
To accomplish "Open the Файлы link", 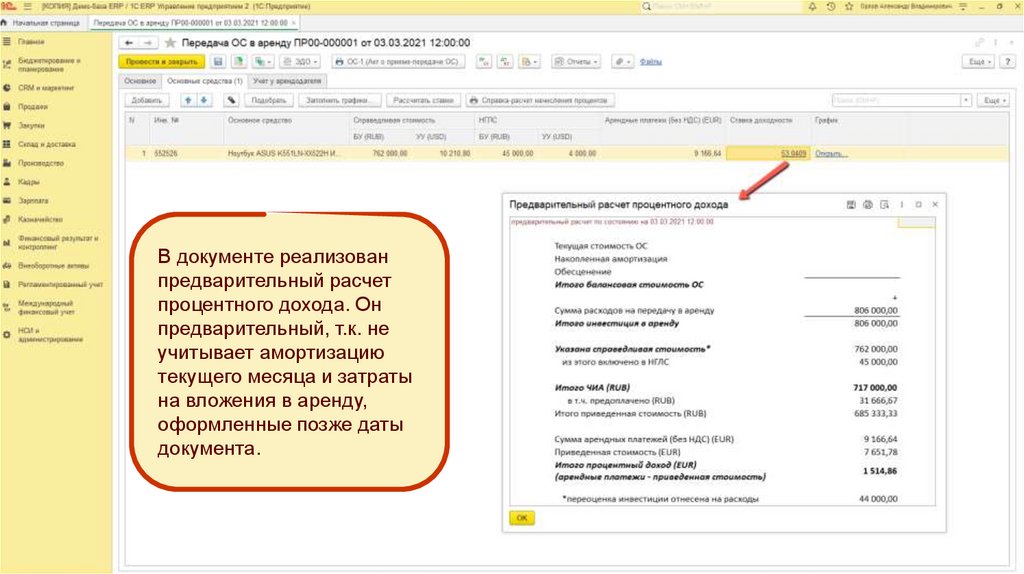I will [650, 61].
